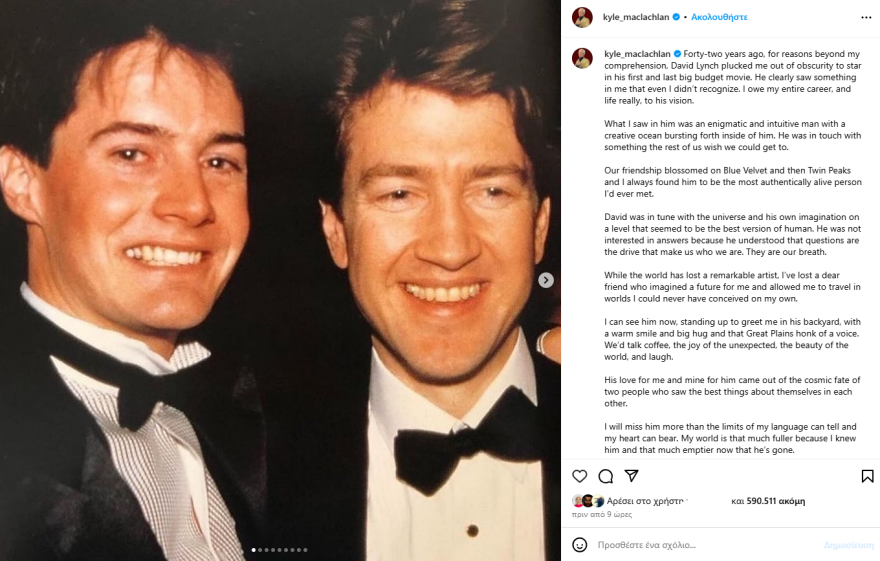Save the post with the bookmark icon
880x561 pixels.
click(x=867, y=476)
